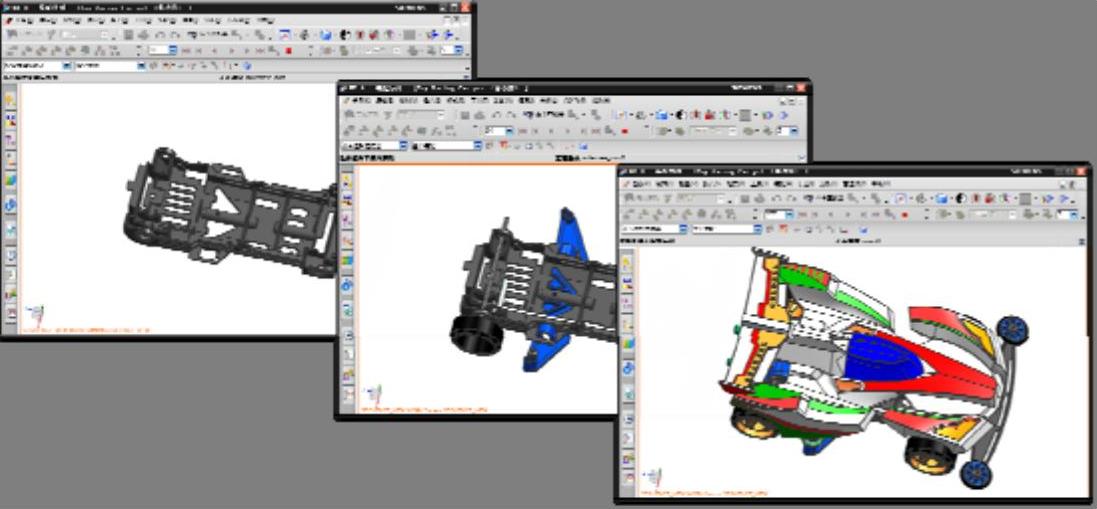The width and height of the screenshot is (1097, 509).
Task: Click the blue circle icon in back window sidebar
Action: (x=10, y=205)
